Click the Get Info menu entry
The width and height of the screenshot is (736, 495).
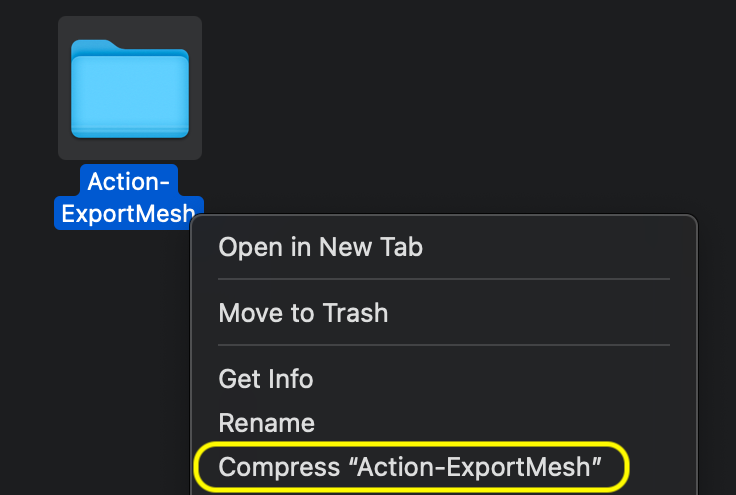(x=266, y=379)
